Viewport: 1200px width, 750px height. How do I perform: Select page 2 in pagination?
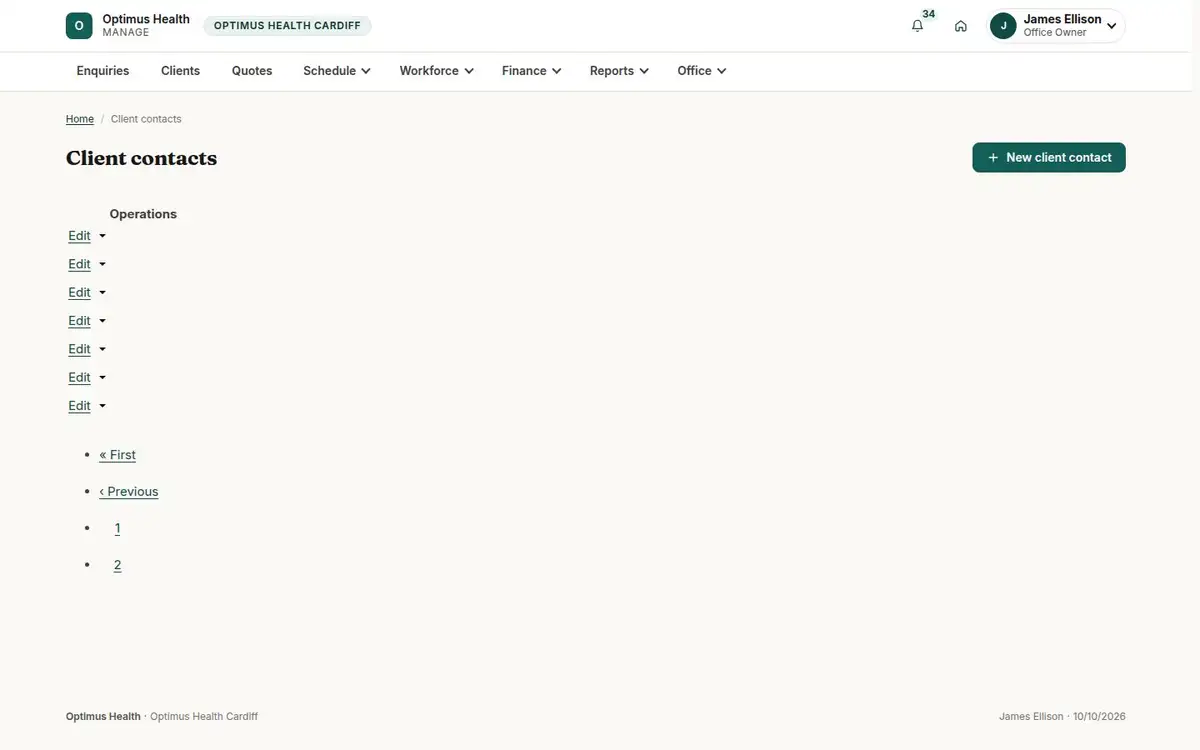pyautogui.click(x=117, y=565)
